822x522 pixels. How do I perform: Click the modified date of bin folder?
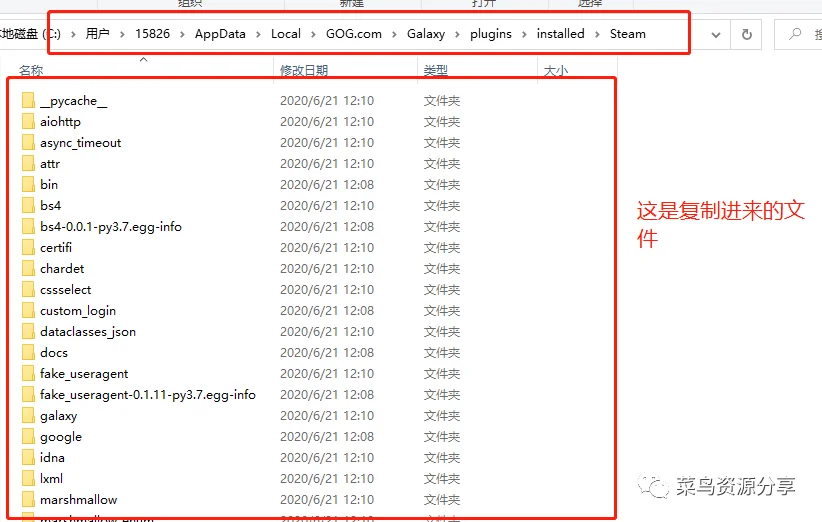327,184
